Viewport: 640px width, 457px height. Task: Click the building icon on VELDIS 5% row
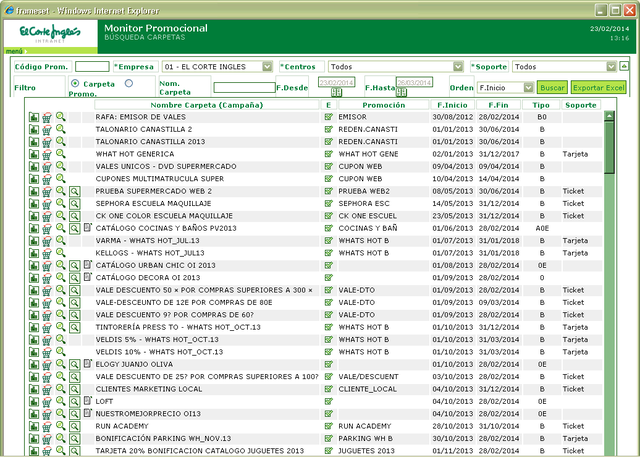(x=34, y=340)
